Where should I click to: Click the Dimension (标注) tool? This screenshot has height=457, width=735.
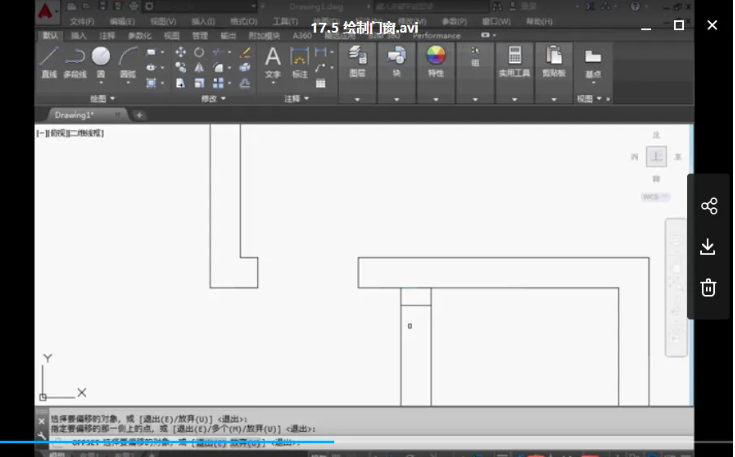coord(300,62)
